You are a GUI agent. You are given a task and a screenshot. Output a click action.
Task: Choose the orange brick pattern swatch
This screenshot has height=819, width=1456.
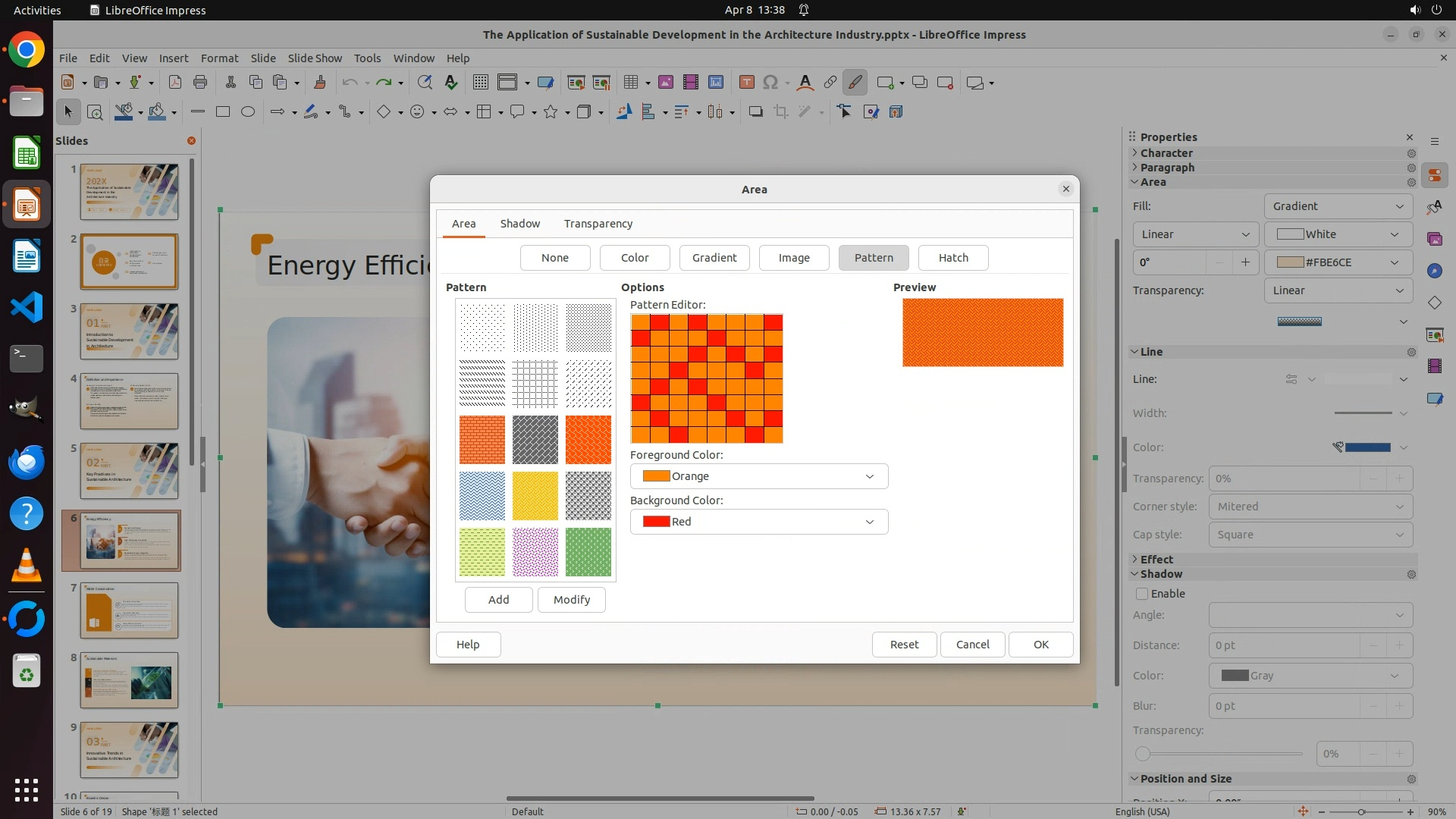482,440
